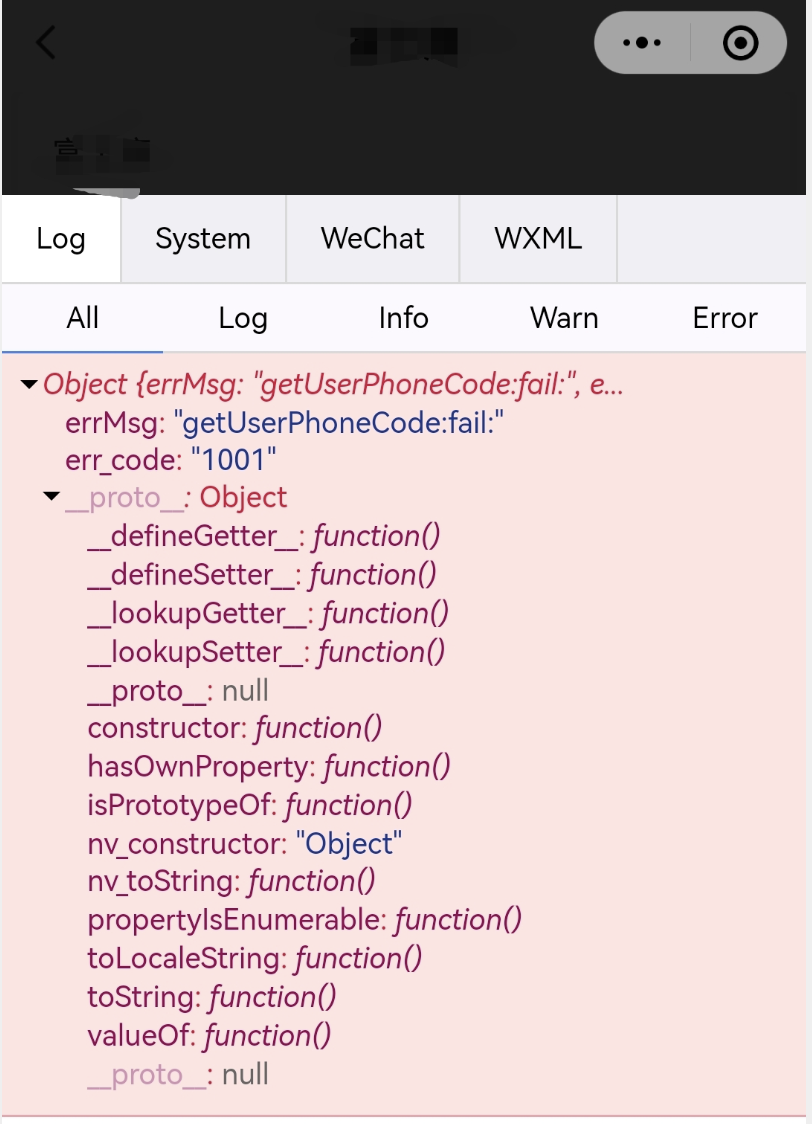The image size is (812, 1124).
Task: Open the WXML tab
Action: tap(538, 239)
